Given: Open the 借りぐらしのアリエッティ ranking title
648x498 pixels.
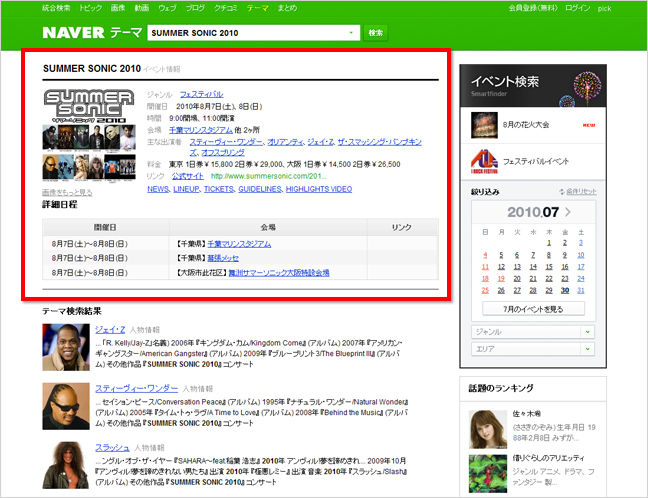Looking at the screenshot, I should coord(548,458).
